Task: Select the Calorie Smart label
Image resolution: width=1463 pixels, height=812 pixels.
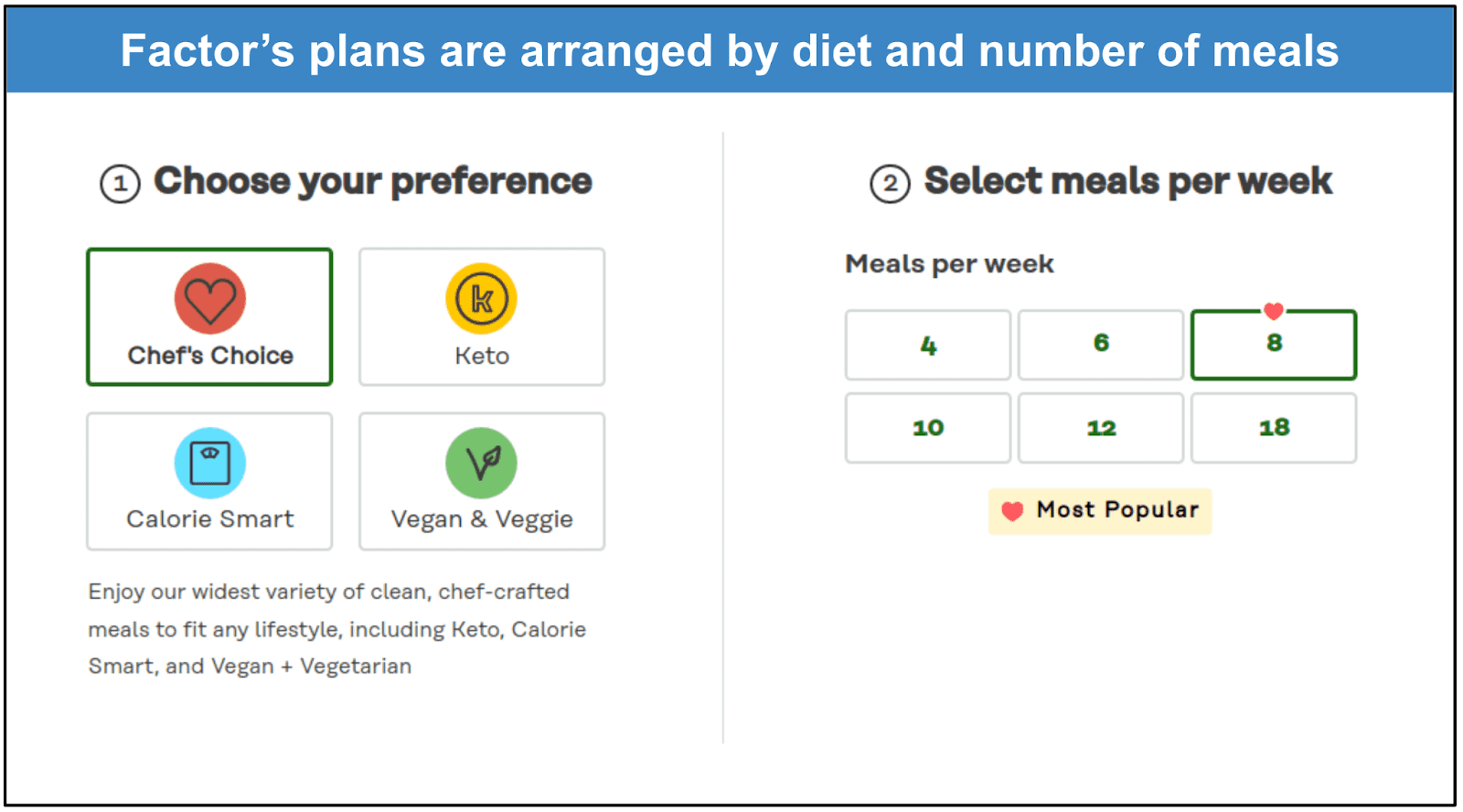Action: click(x=210, y=519)
